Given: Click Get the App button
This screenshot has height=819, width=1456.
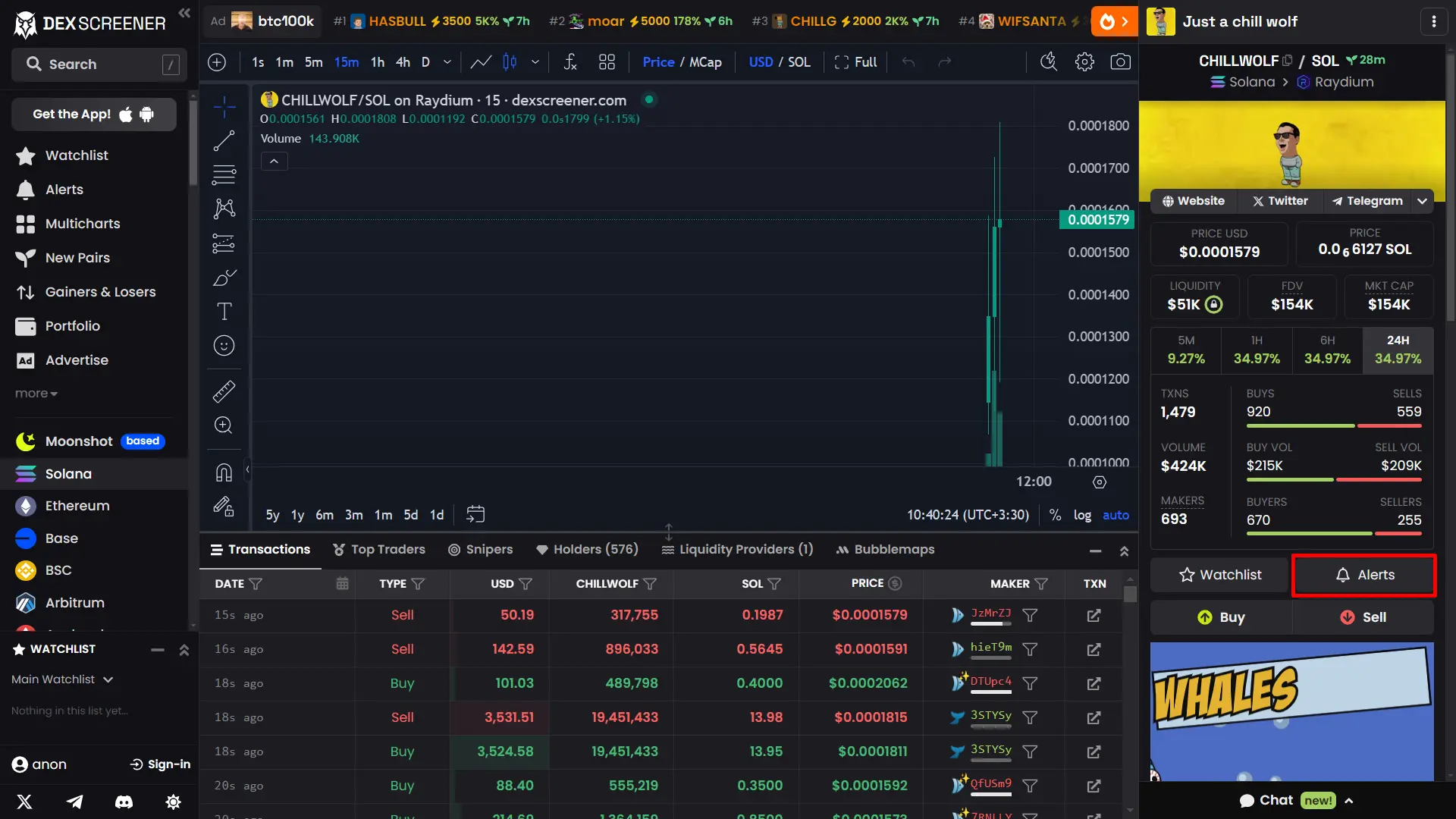Looking at the screenshot, I should point(94,115).
